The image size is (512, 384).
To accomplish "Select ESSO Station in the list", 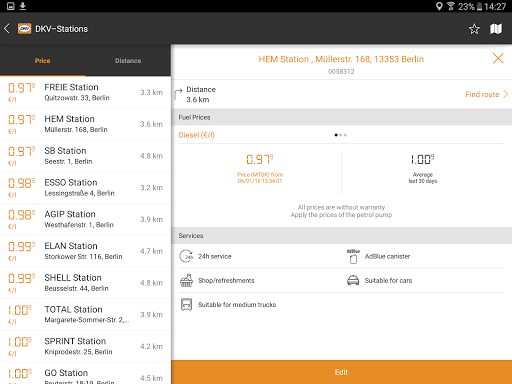I will coord(85,187).
